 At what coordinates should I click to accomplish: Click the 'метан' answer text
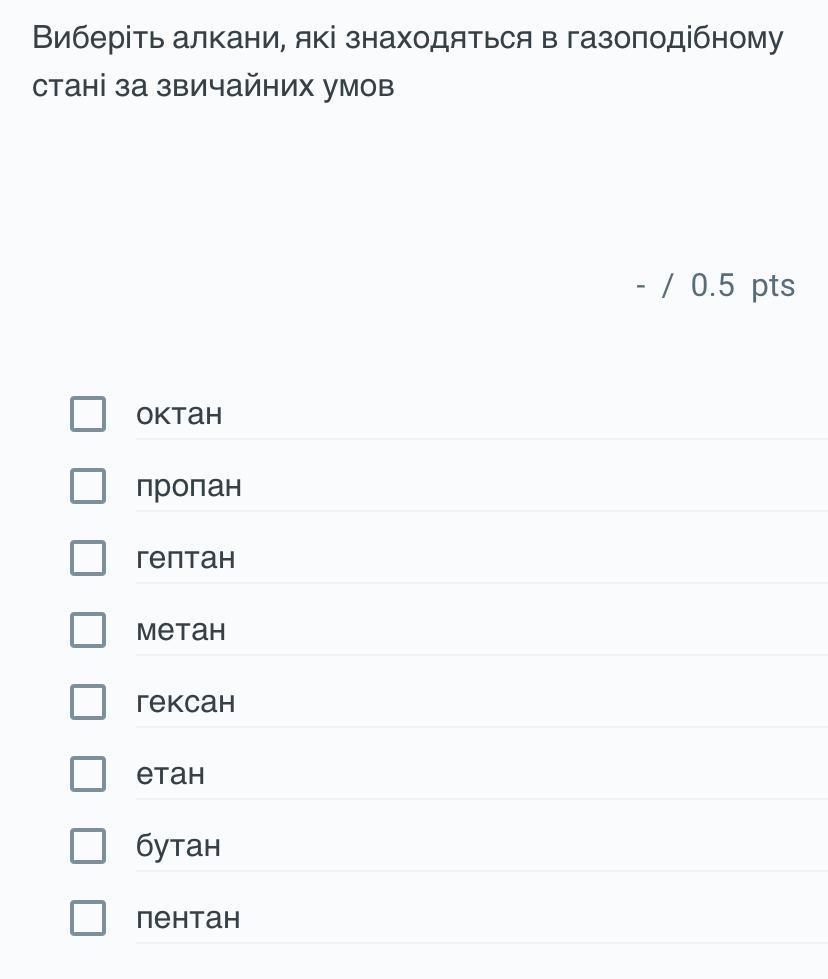[181, 630]
